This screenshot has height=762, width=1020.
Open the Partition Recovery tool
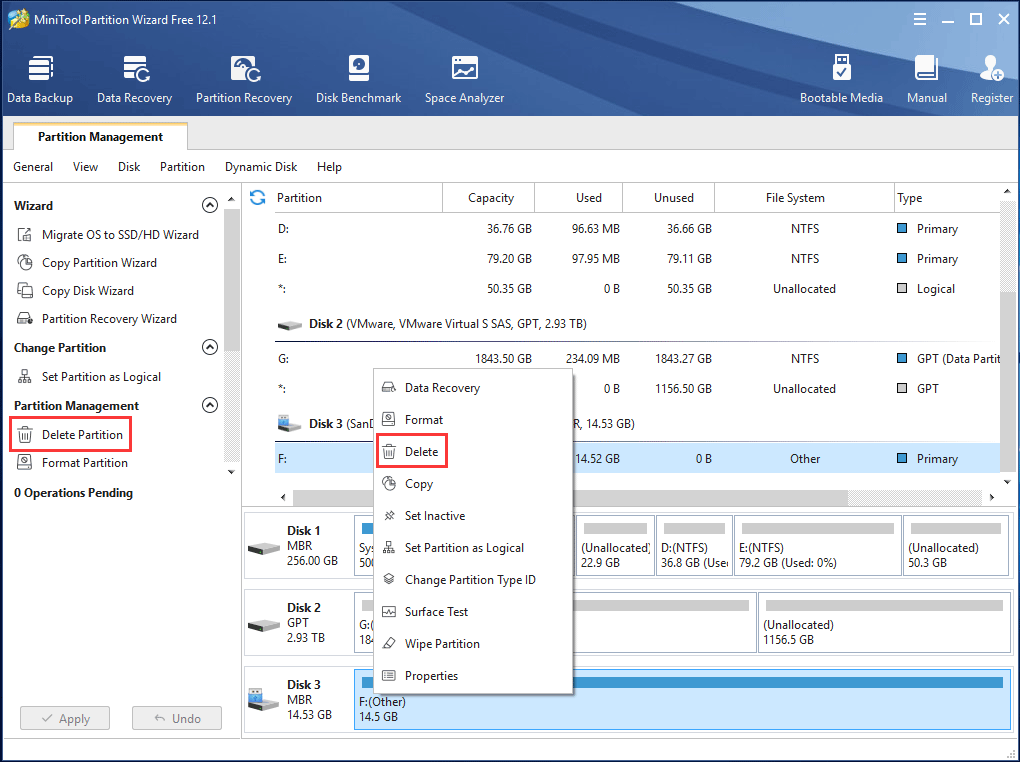tap(243, 78)
